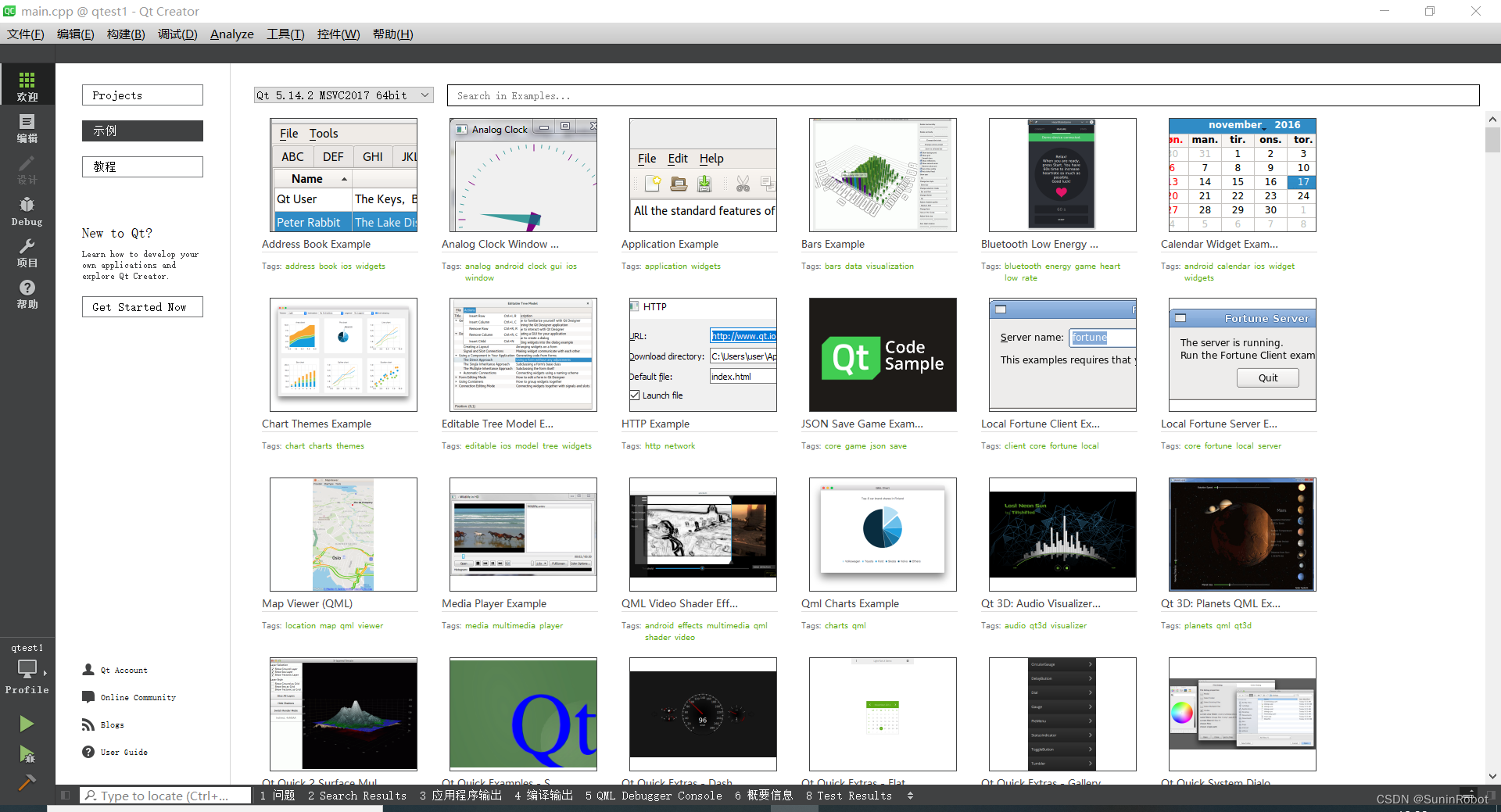Open the 文件(F) menu
The height and width of the screenshot is (812, 1501).
[26, 34]
